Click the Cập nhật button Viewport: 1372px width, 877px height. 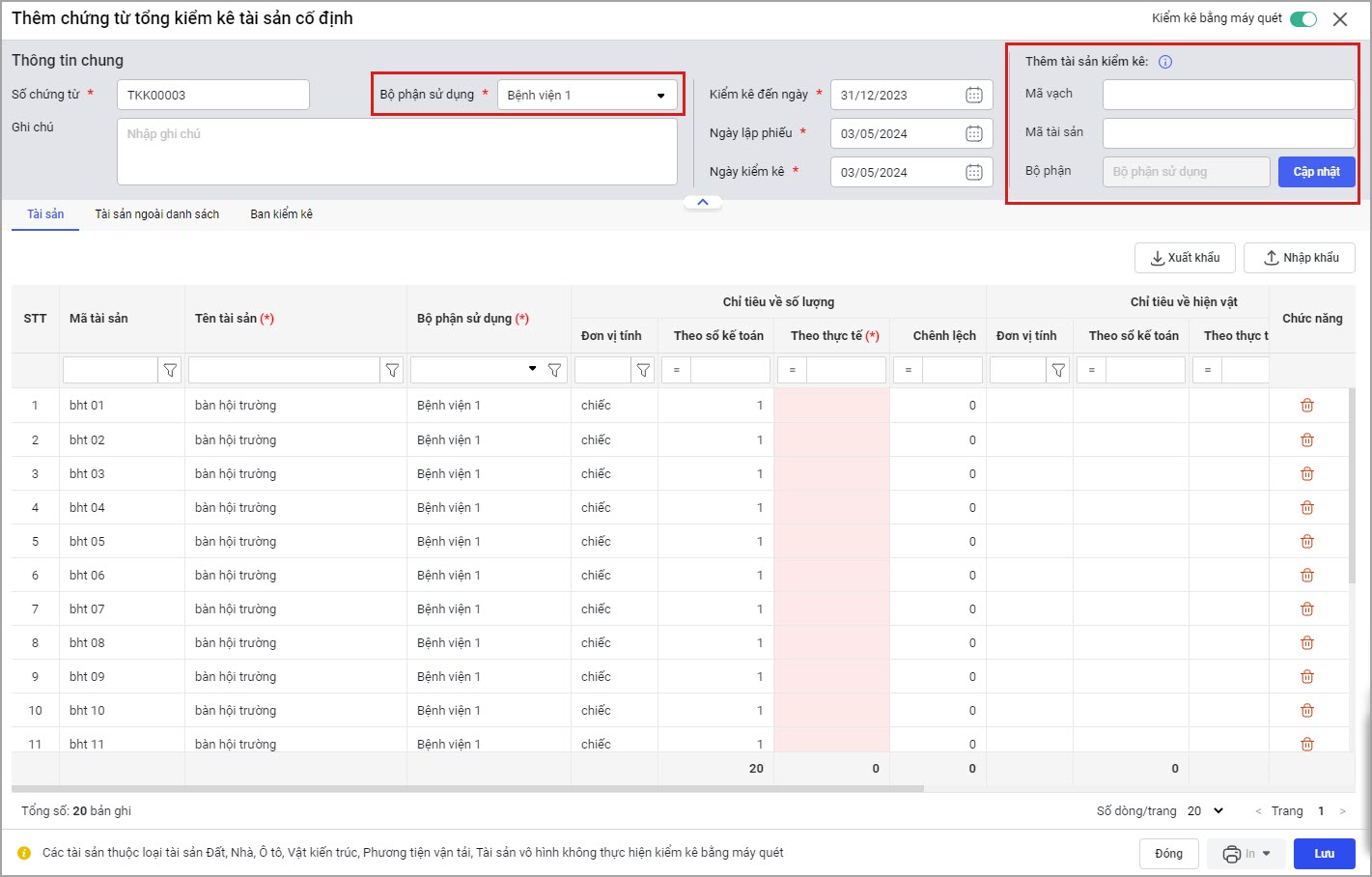(1316, 172)
